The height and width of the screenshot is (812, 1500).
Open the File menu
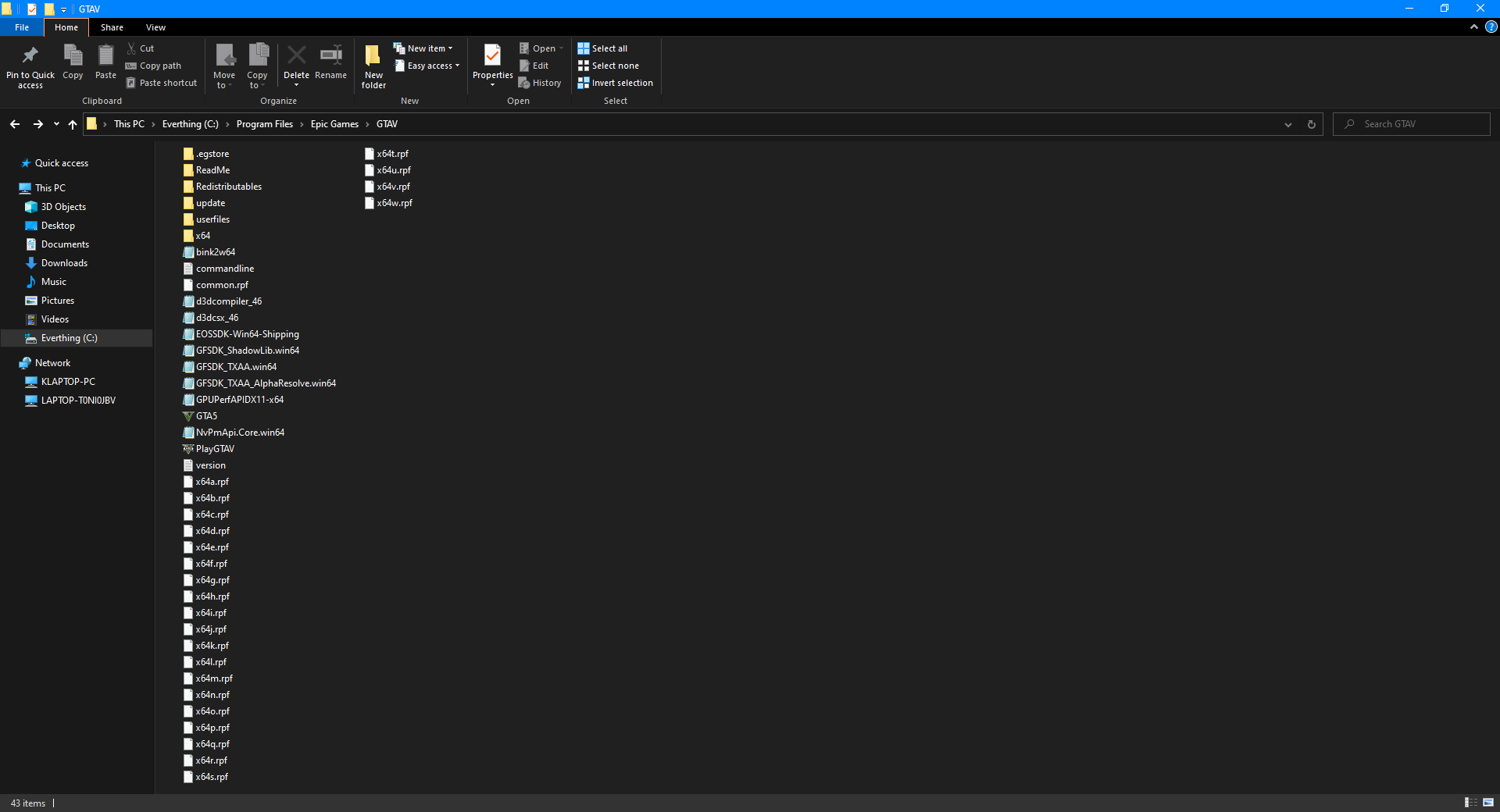pyautogui.click(x=21, y=27)
